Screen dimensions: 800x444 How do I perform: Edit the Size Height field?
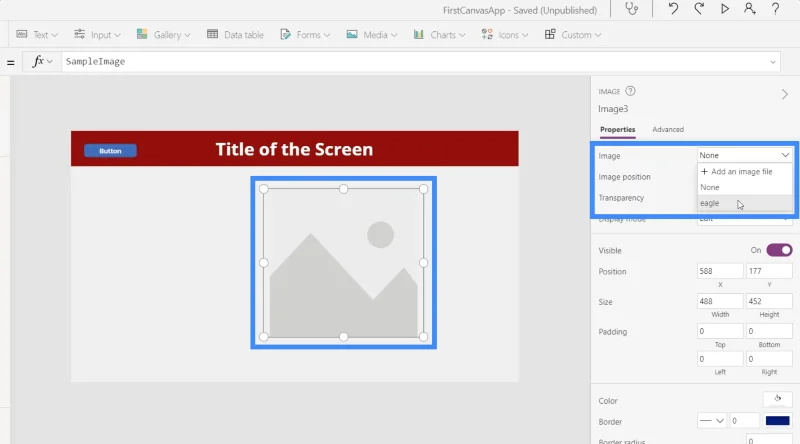click(x=769, y=301)
